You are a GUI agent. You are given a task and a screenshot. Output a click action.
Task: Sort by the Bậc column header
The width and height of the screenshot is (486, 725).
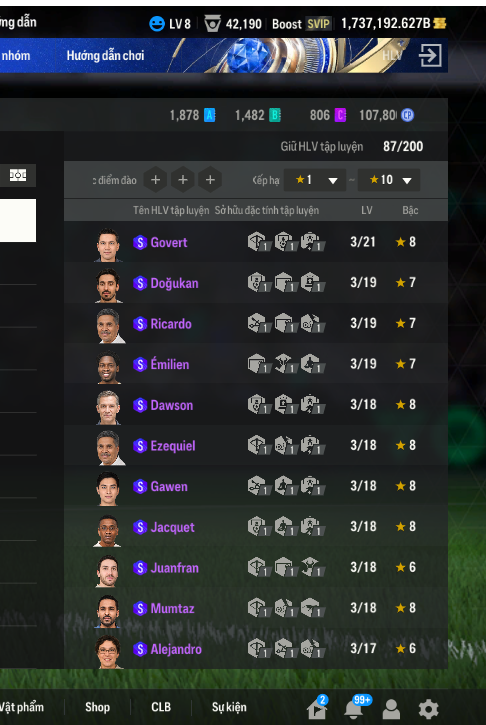(x=410, y=210)
